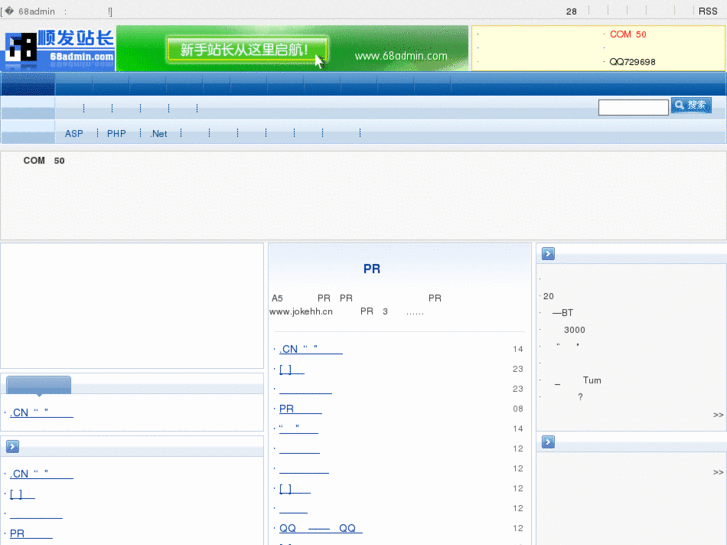Open the '[ ]' article dated 23
The image size is (727, 545).
[x=292, y=369]
